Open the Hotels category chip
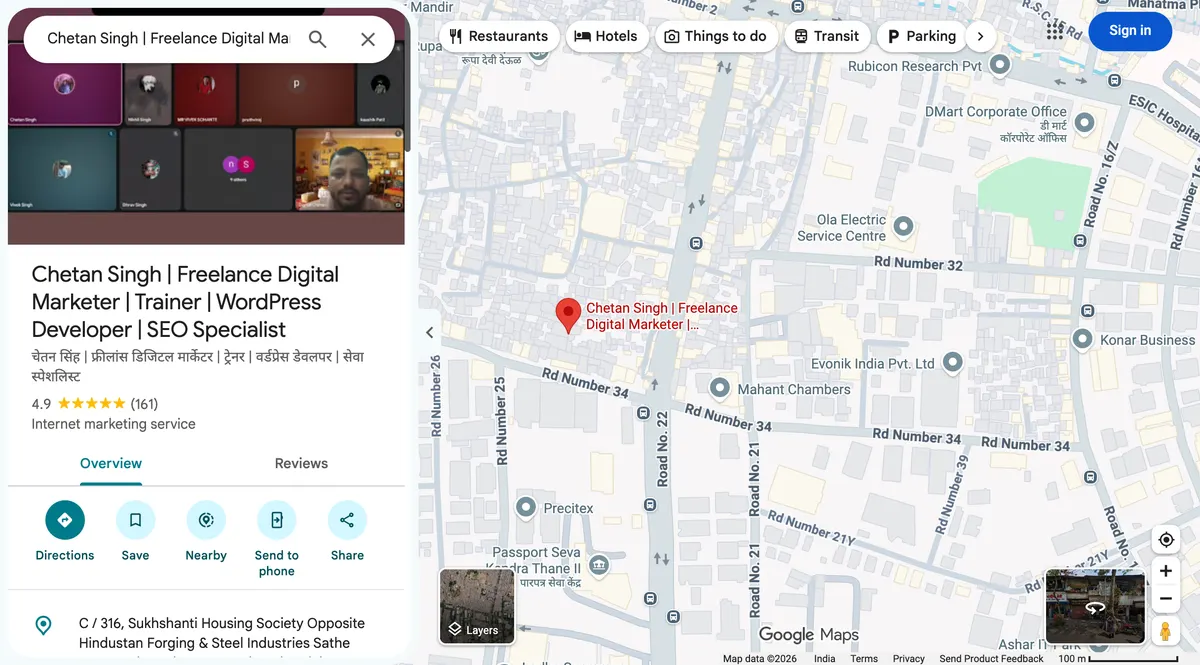 tap(606, 36)
